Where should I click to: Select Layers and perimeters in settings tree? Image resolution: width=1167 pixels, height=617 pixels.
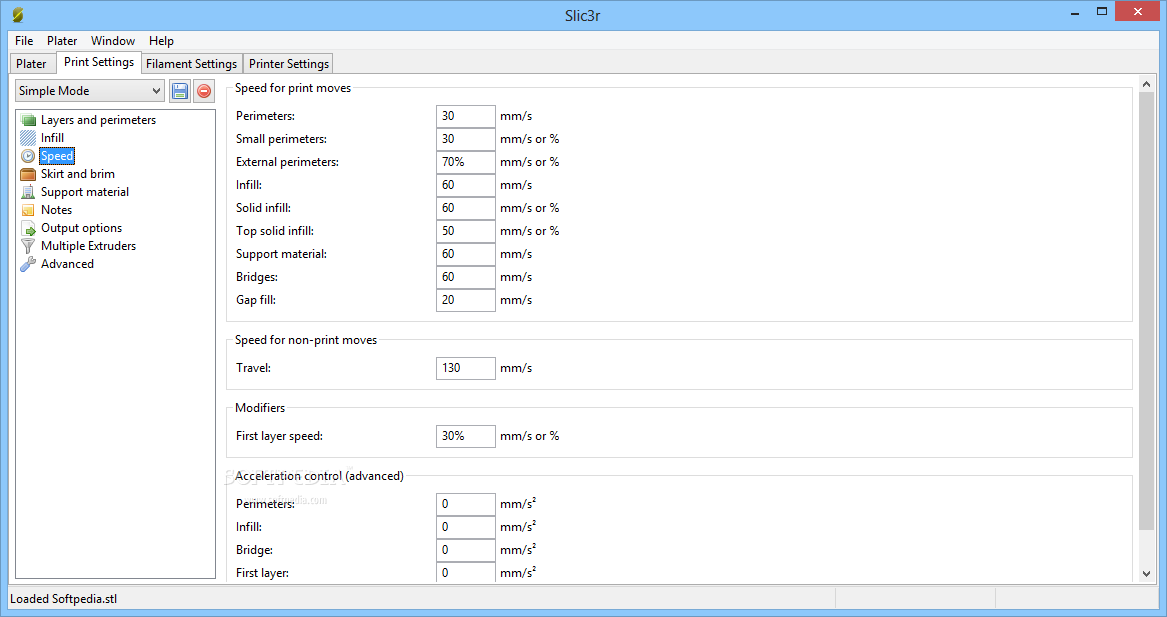[98, 120]
